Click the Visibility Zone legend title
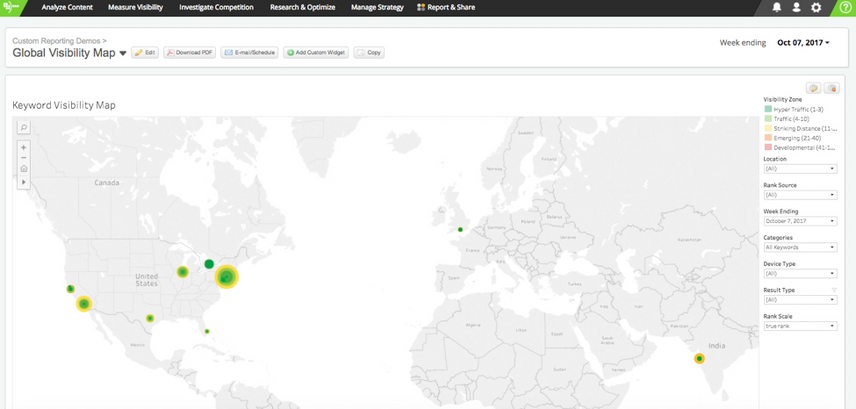Image resolution: width=856 pixels, height=409 pixels. coord(782,99)
